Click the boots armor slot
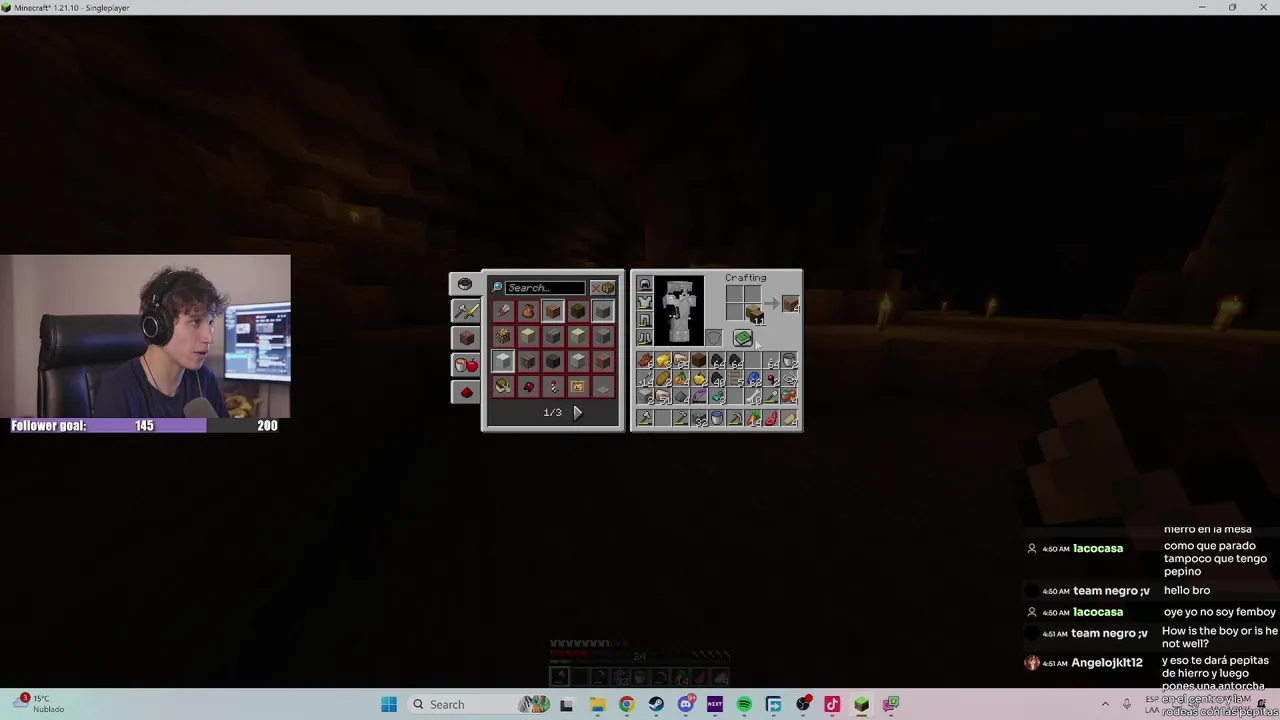Screen dimensions: 1280x720 [645, 338]
